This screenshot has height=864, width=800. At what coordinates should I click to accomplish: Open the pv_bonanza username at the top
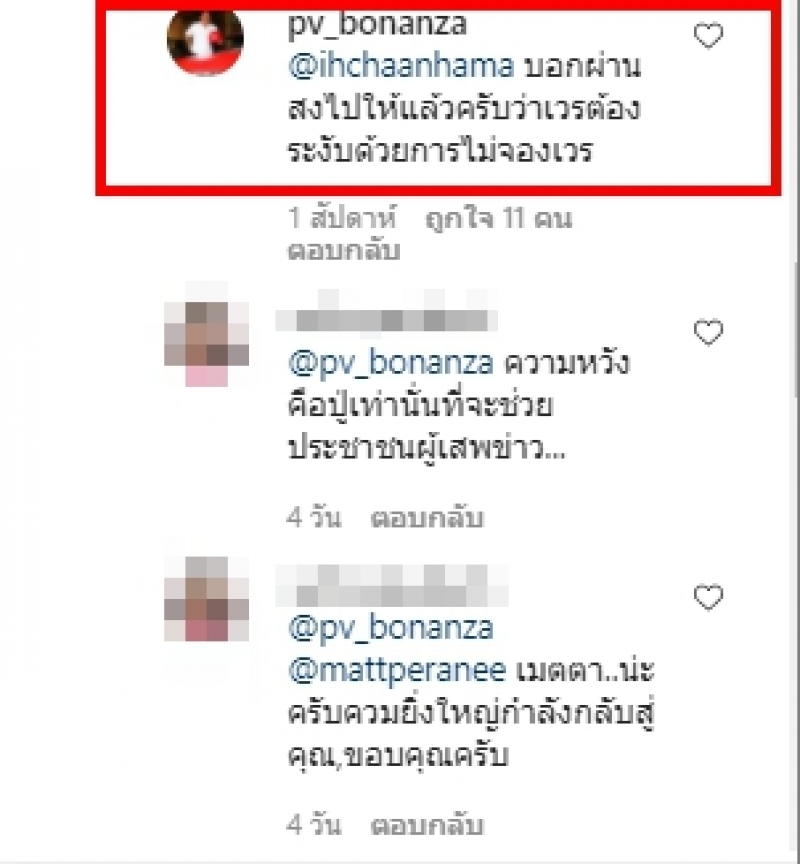pyautogui.click(x=377, y=25)
